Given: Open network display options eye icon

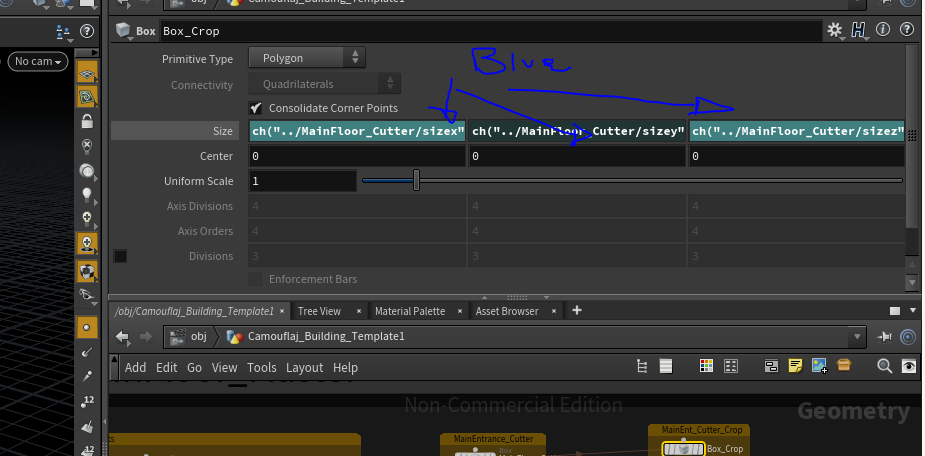Looking at the screenshot, I should [x=908, y=366].
